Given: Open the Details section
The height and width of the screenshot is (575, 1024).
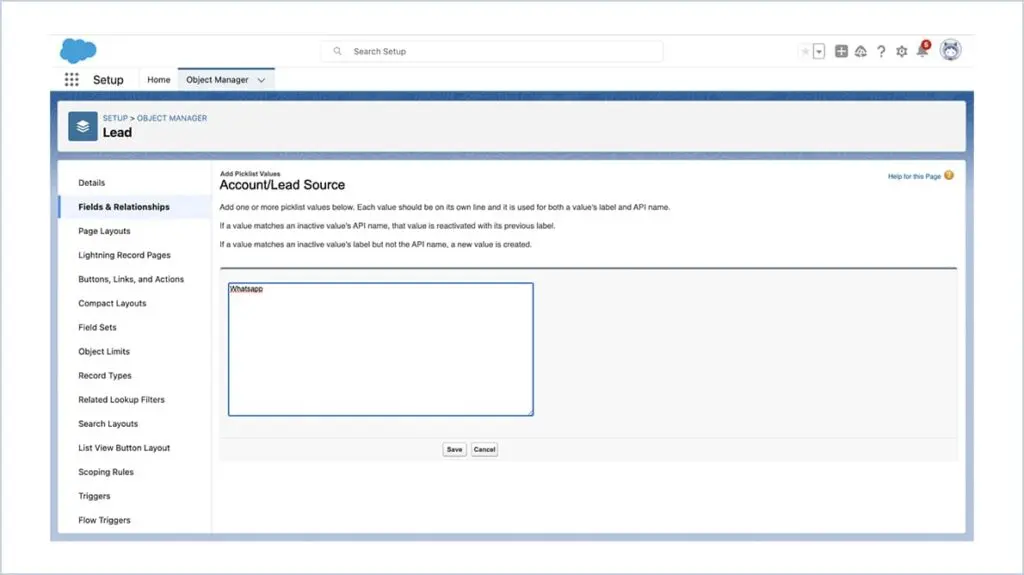Looking at the screenshot, I should [x=91, y=183].
